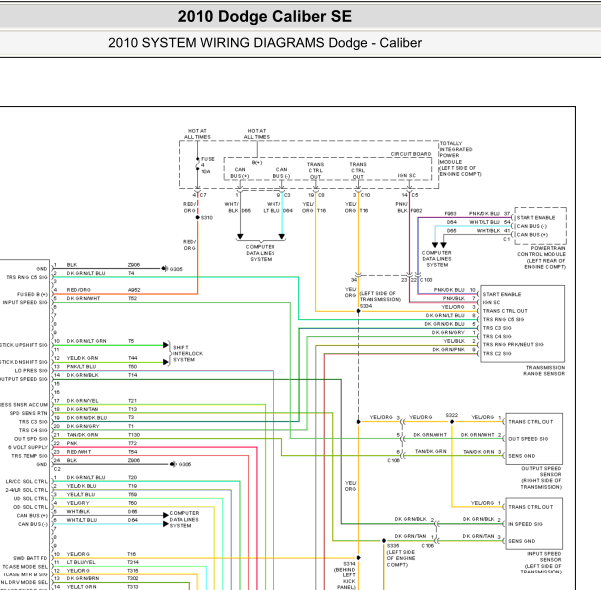Select the "OUTPUT SPEED SENSOR" label
This screenshot has height=590, width=601.
(x=541, y=471)
